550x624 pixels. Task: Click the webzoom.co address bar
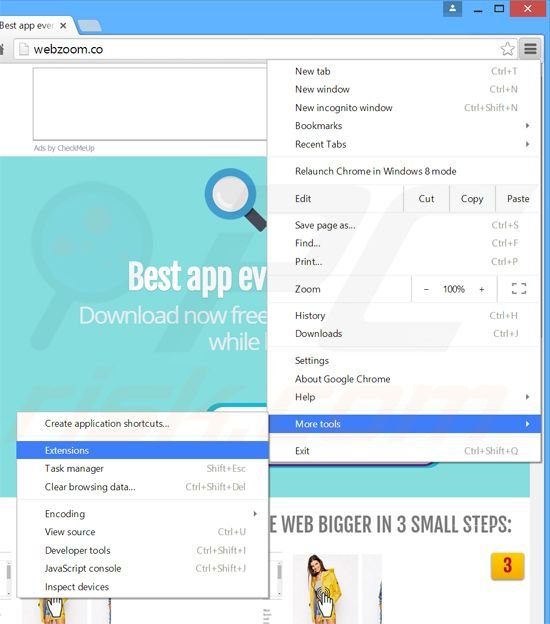[266, 49]
